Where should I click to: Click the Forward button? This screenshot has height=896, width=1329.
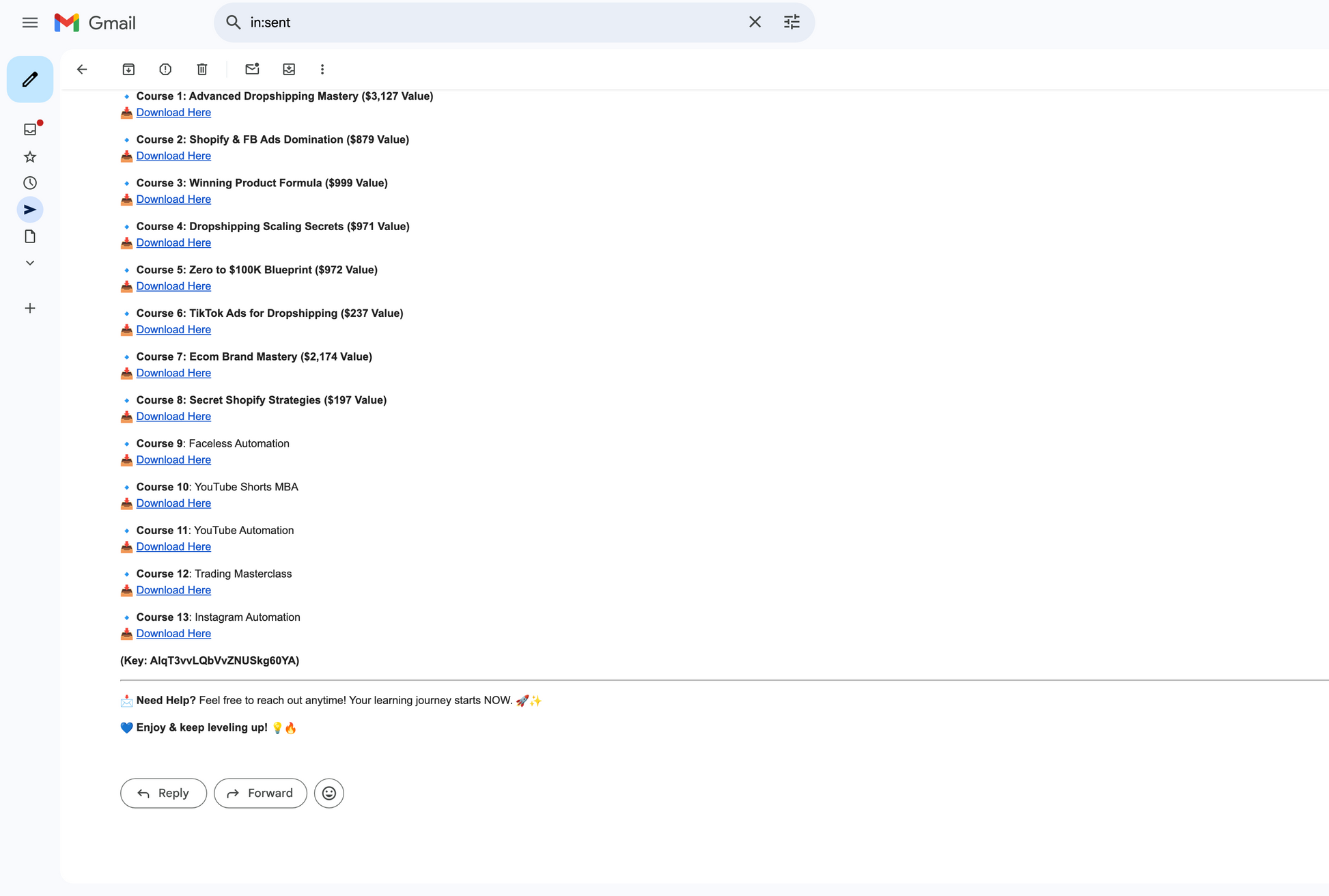click(260, 793)
